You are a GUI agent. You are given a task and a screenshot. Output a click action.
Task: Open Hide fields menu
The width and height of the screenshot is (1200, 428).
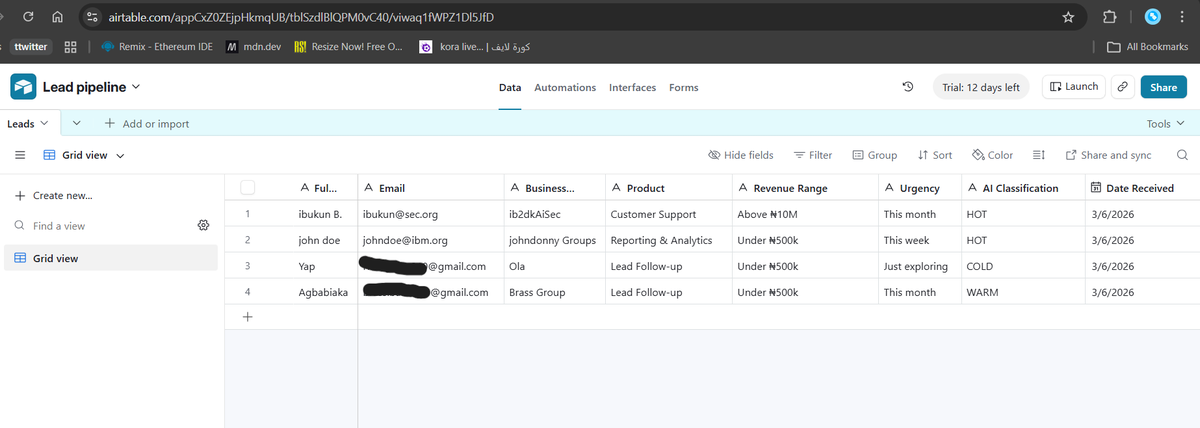[x=741, y=155]
